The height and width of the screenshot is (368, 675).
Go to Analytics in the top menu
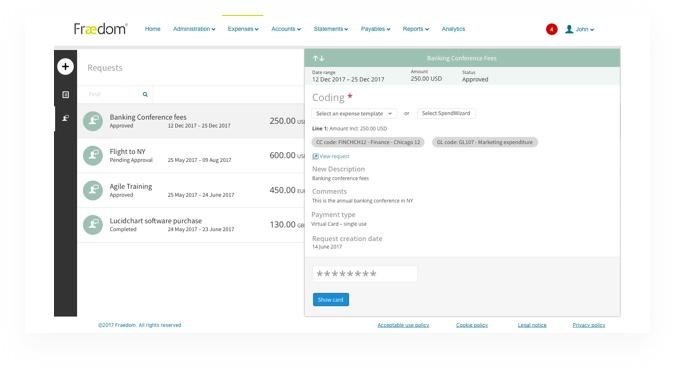453,29
